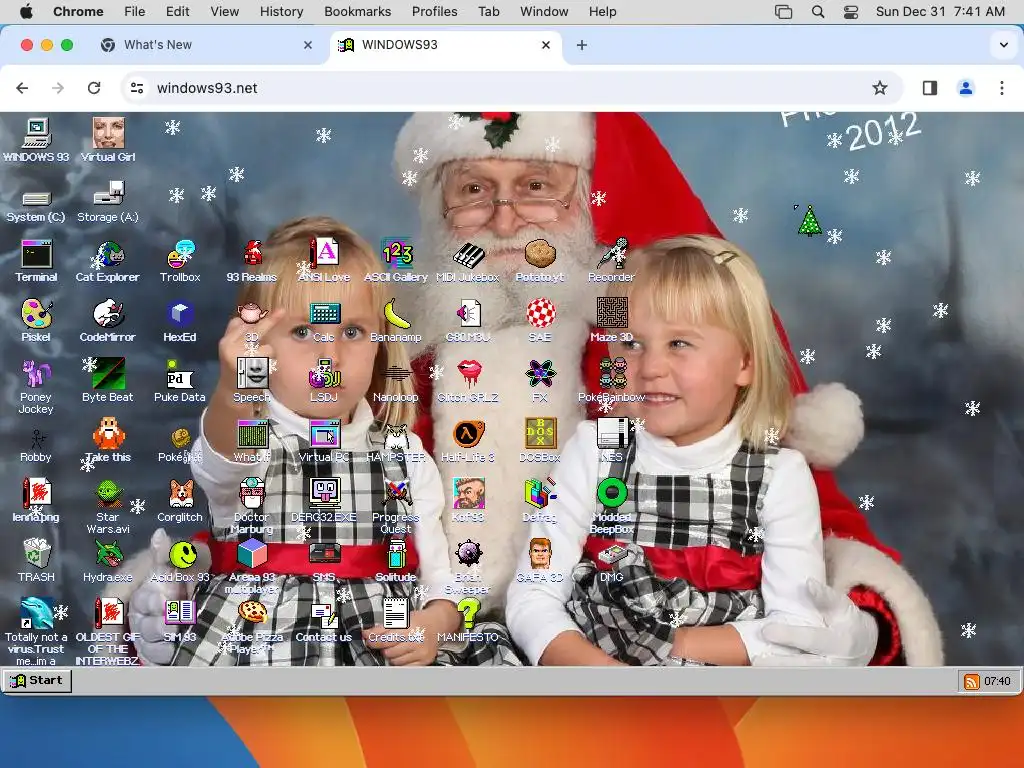
Task: Open the MANIFESTO question mark icon
Action: coord(468,615)
